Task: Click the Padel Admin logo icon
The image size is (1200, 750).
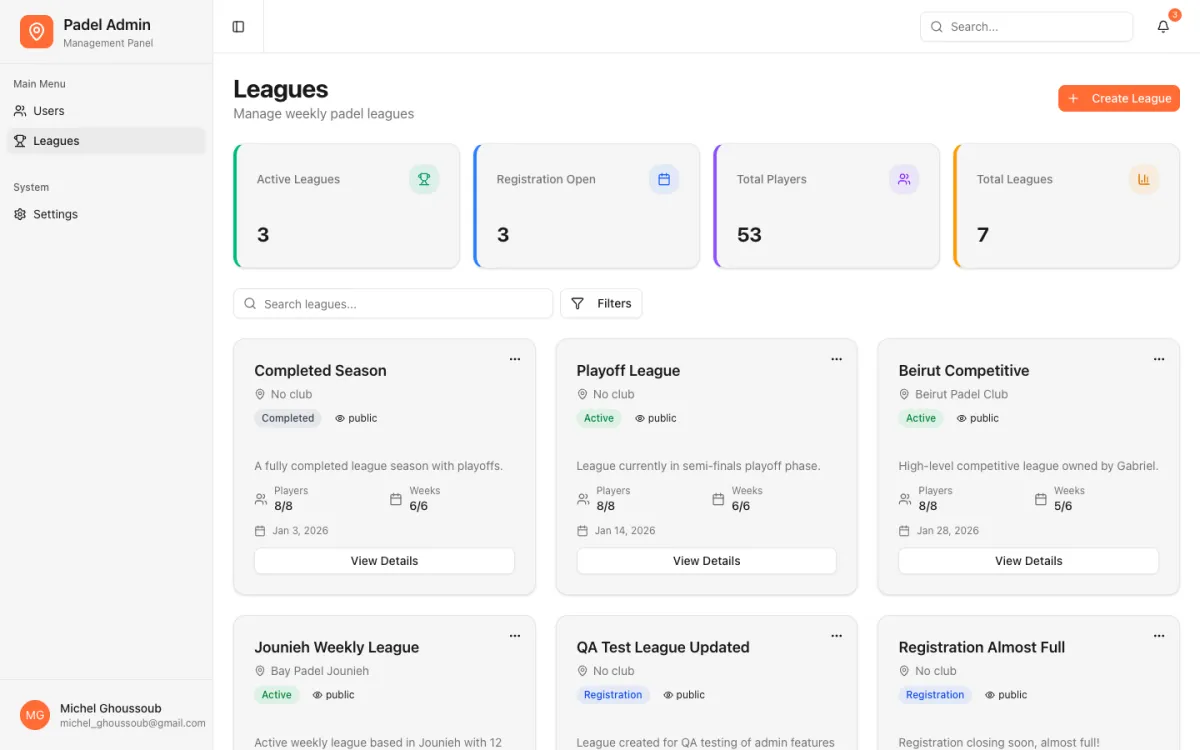Action: 37,32
